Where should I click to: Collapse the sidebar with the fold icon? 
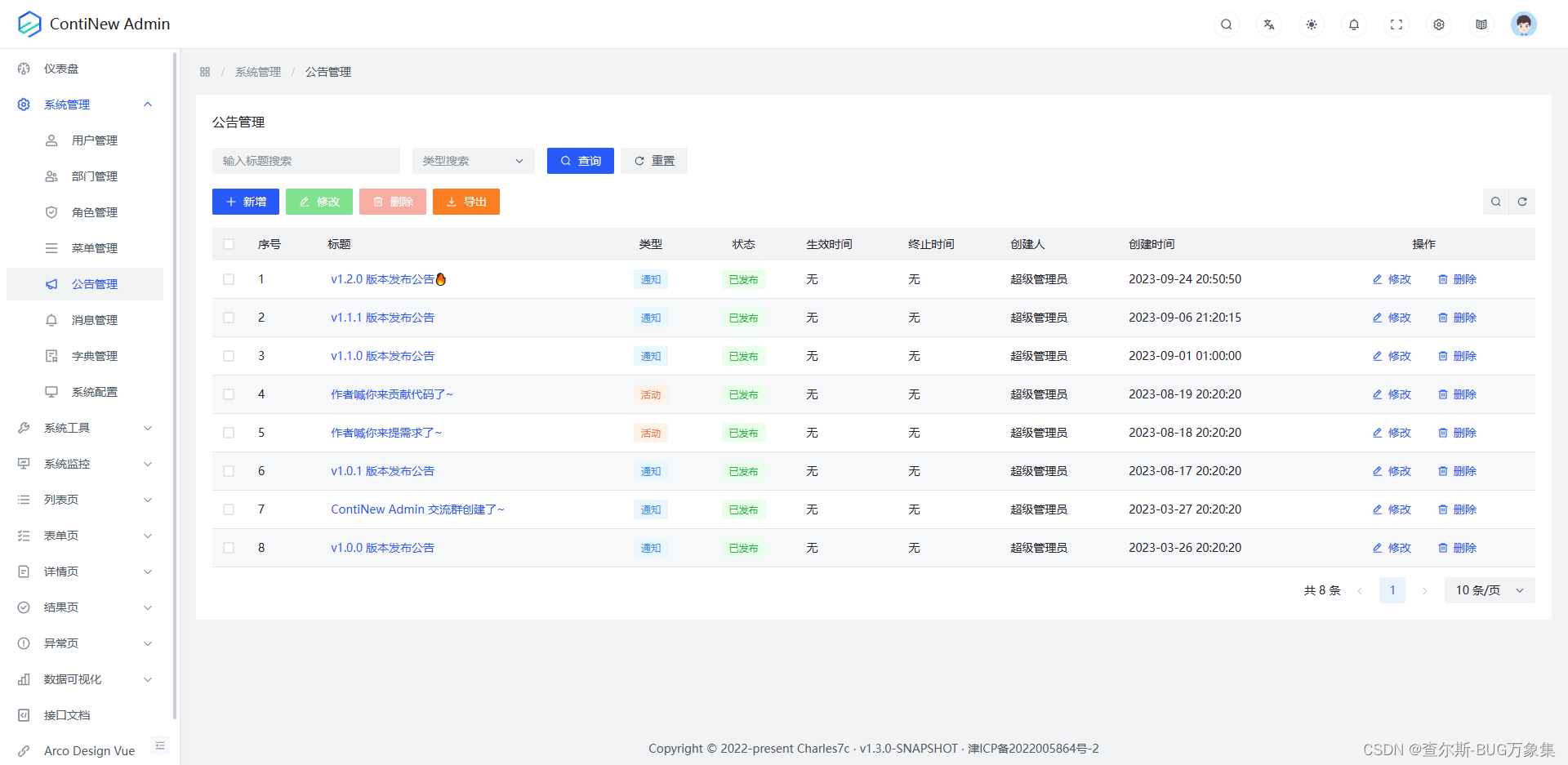[x=160, y=745]
